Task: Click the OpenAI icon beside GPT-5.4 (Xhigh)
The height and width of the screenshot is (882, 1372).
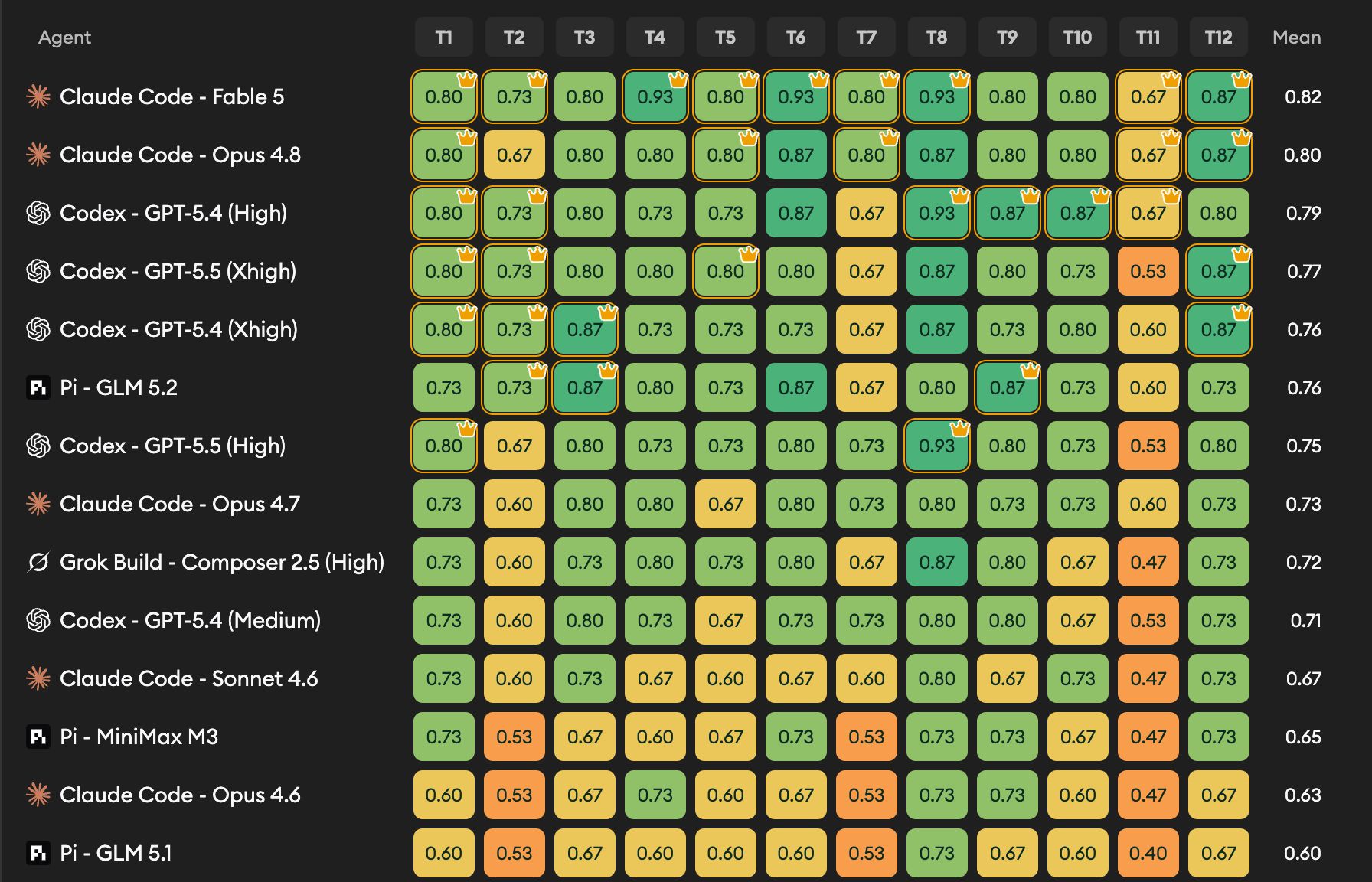Action: point(38,329)
